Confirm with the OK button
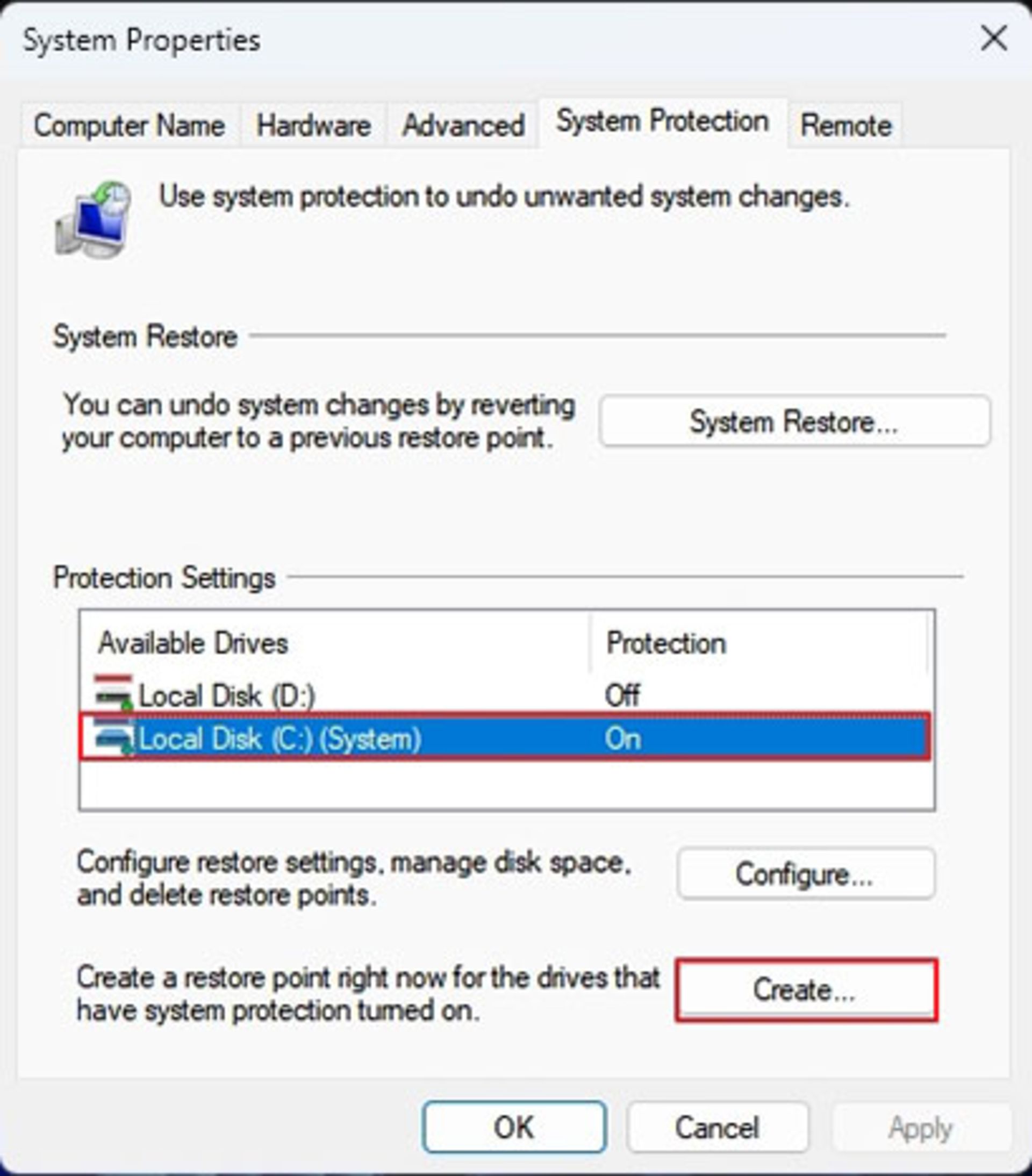Screen dimensions: 1032x1176 [514, 1127]
